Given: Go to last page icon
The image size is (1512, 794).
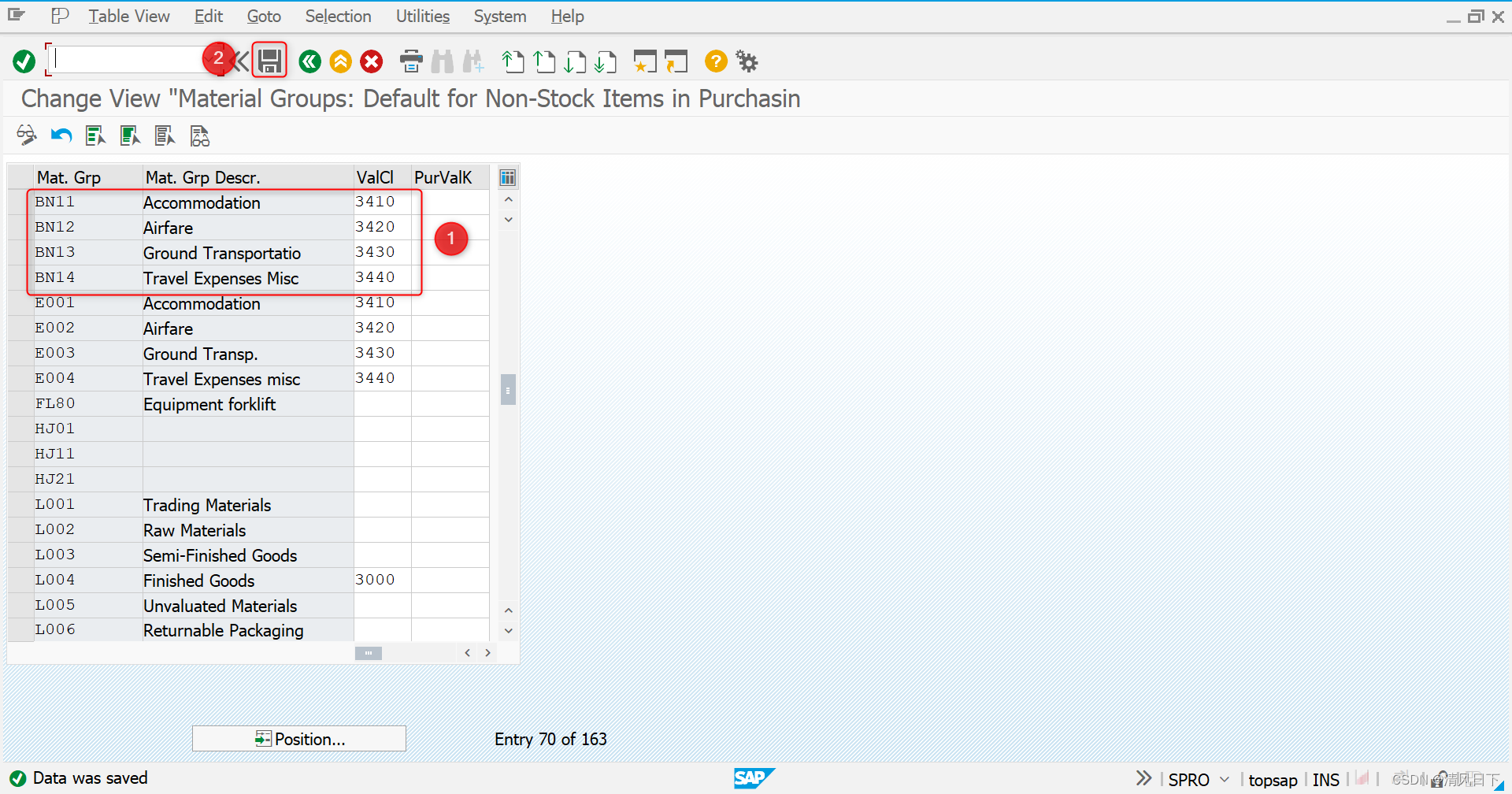Looking at the screenshot, I should pyautogui.click(x=606, y=61).
